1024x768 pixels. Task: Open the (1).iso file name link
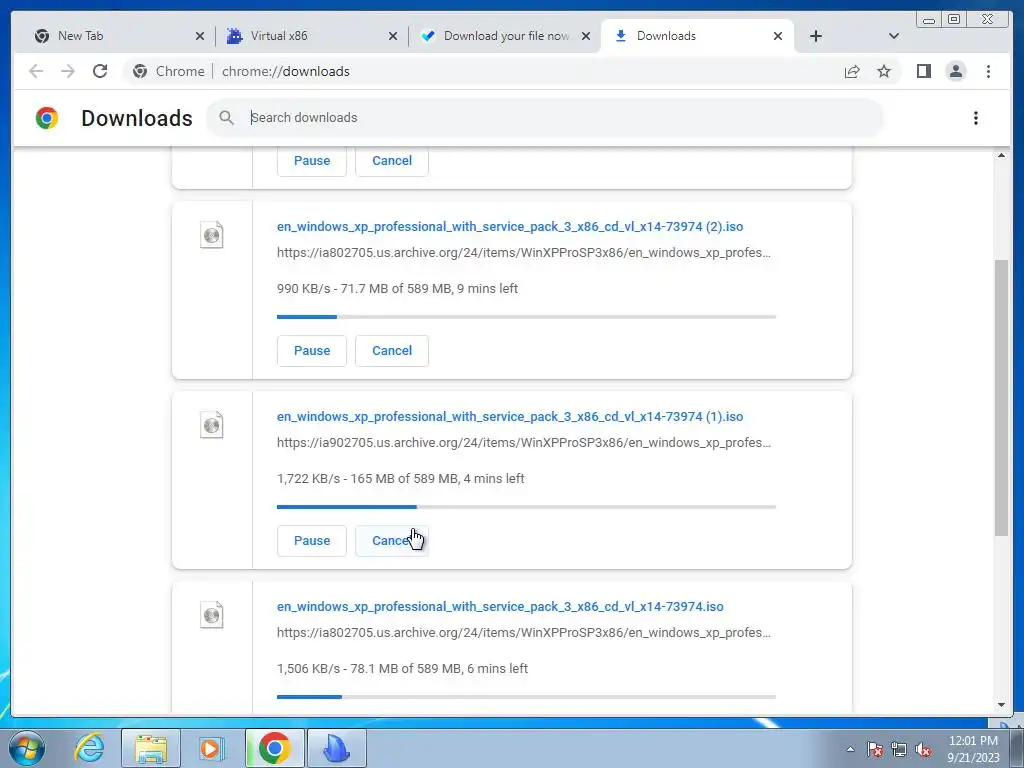pos(510,417)
